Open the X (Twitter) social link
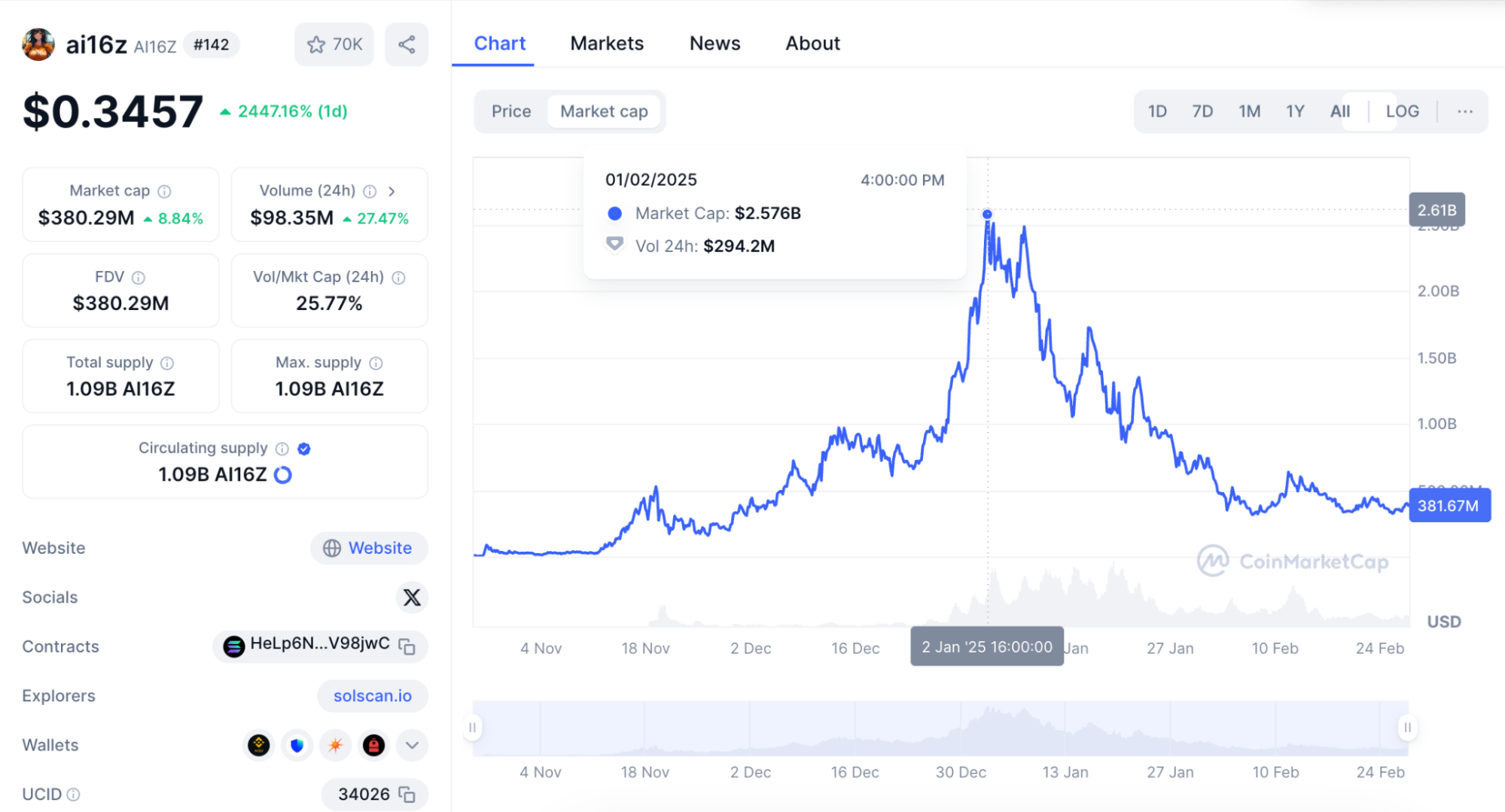Viewport: 1505px width, 812px height. coord(412,598)
